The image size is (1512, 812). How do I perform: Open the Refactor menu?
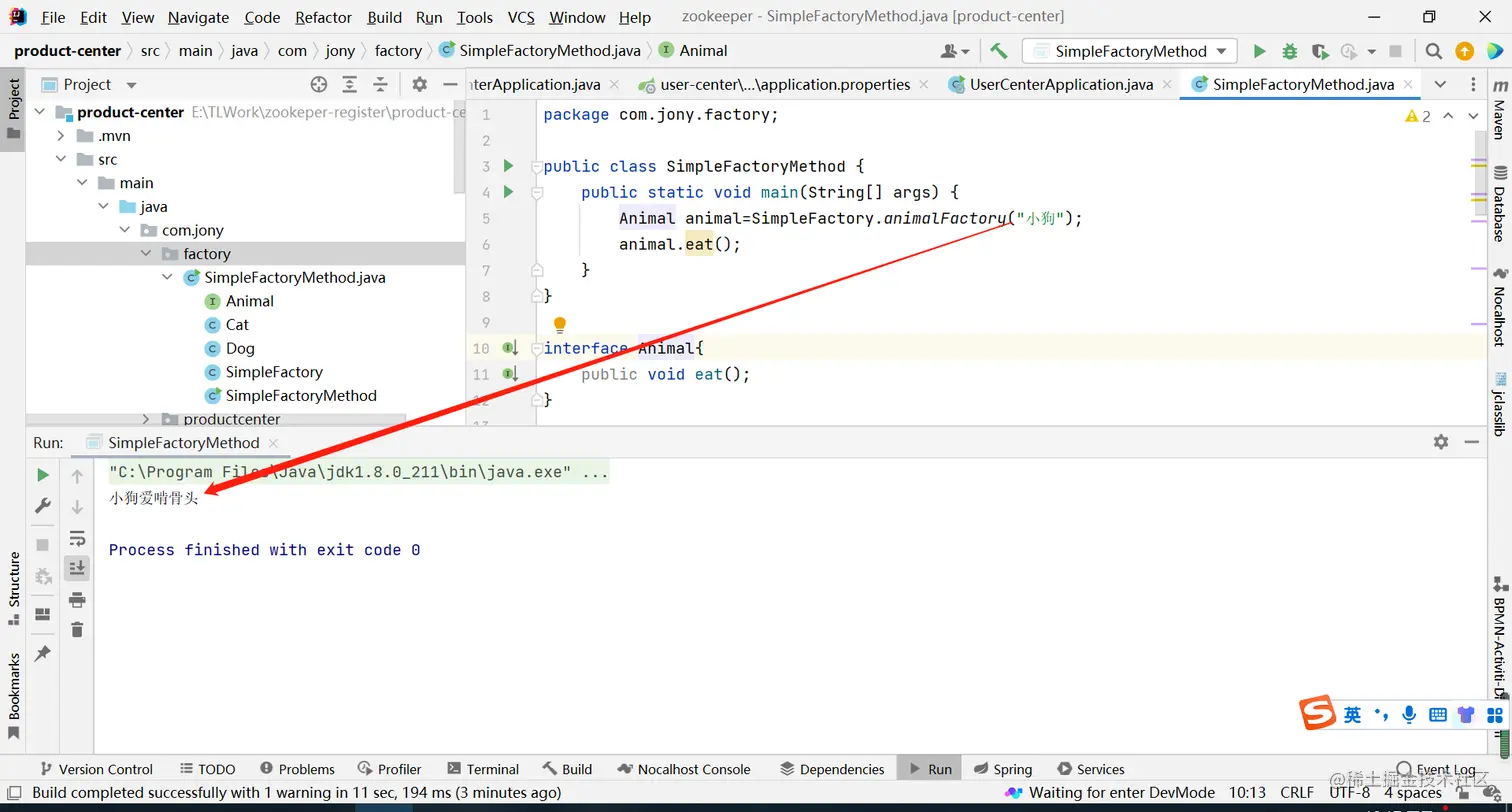pos(323,17)
